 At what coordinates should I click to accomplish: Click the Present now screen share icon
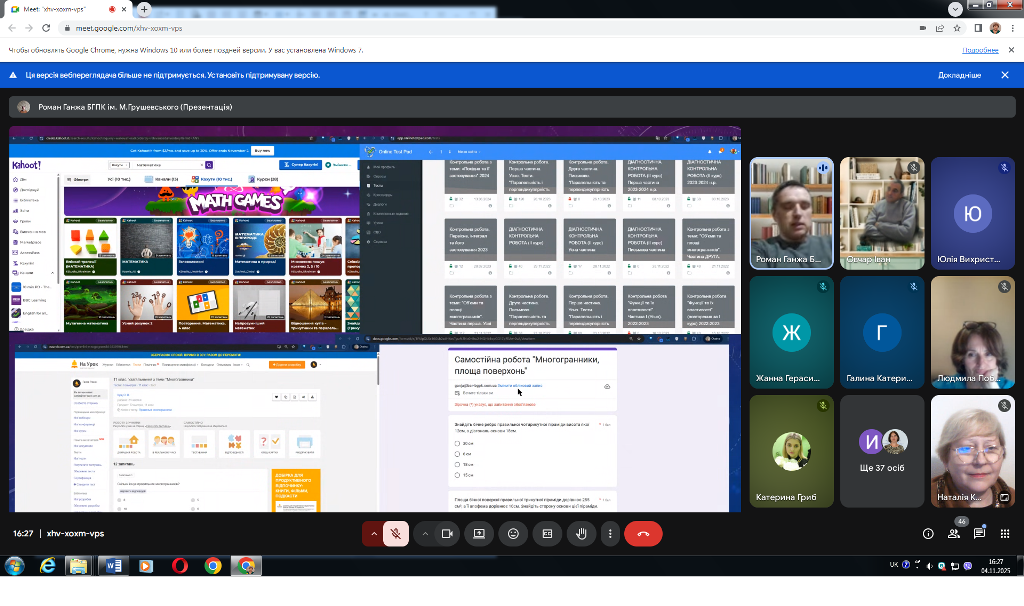point(479,534)
